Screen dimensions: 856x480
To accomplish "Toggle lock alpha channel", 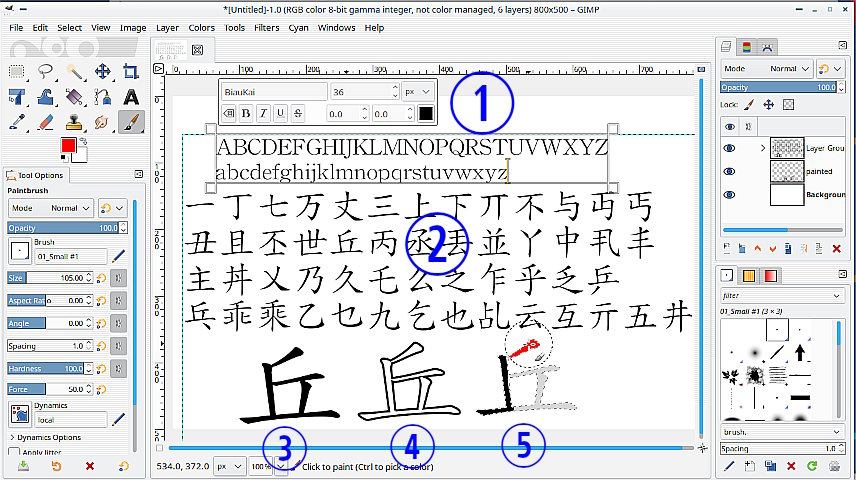I will coord(788,104).
